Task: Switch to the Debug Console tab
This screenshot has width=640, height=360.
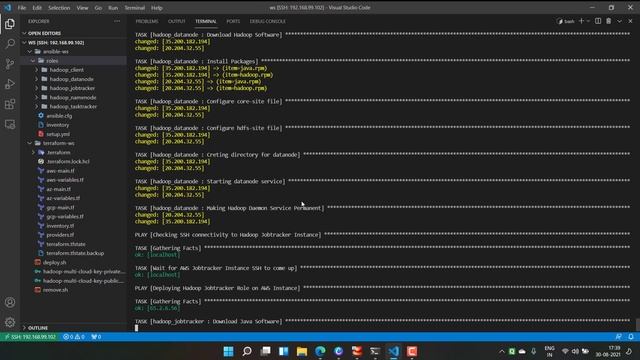Action: 268,21
